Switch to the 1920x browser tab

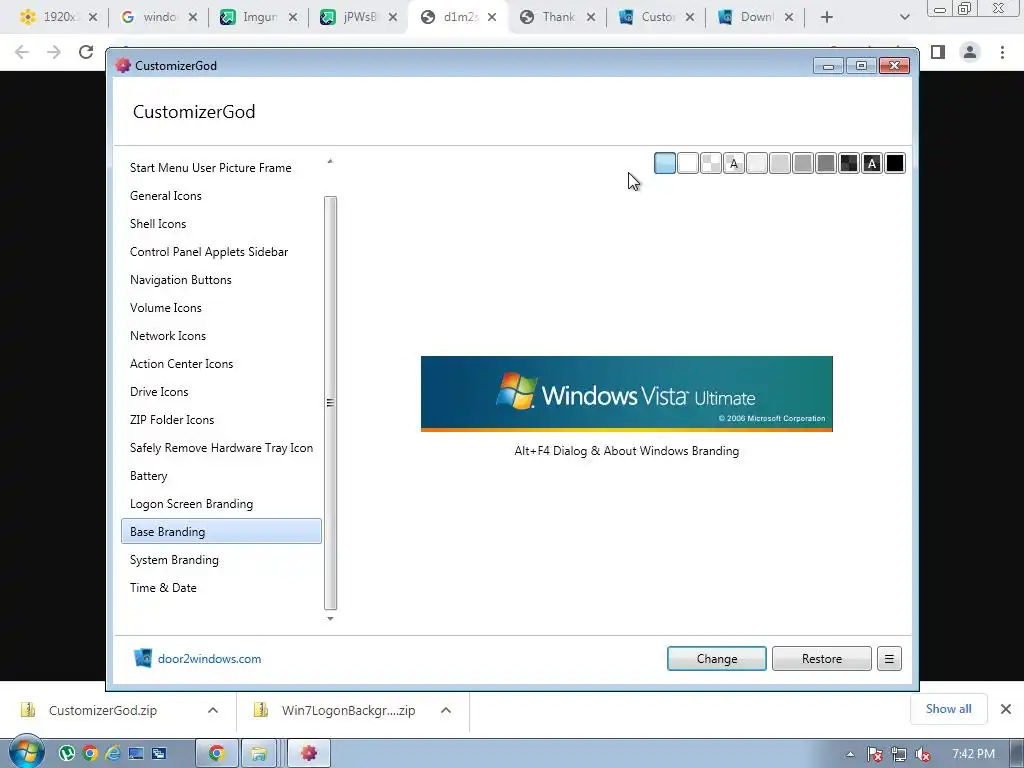click(58, 17)
